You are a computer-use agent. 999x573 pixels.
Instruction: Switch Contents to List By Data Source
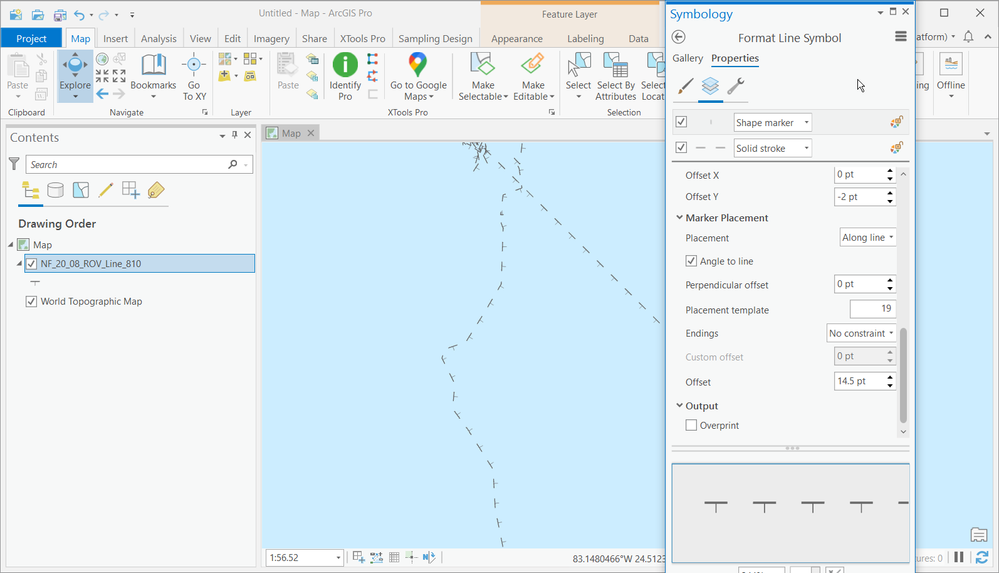pyautogui.click(x=55, y=190)
